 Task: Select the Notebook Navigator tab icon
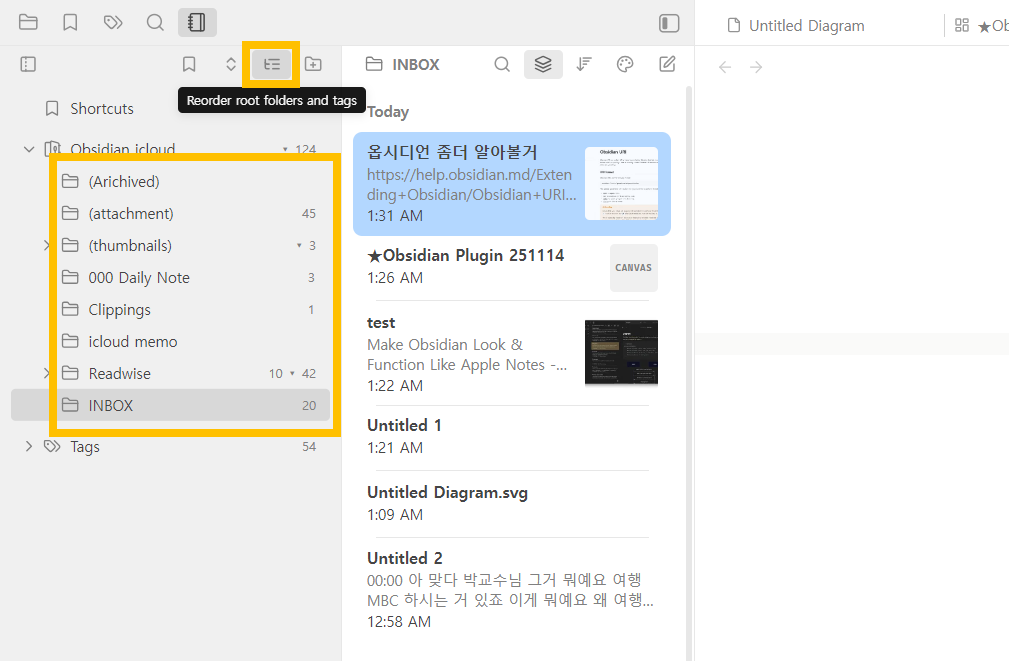coord(197,23)
